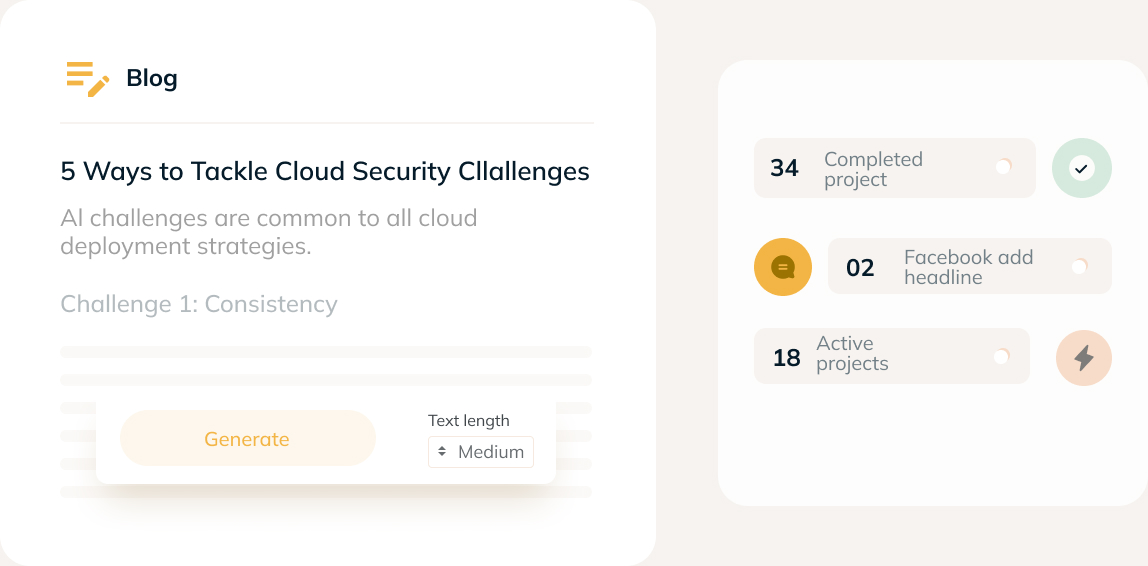Click the article title about Cloud Security
1148x566 pixels.
325,171
